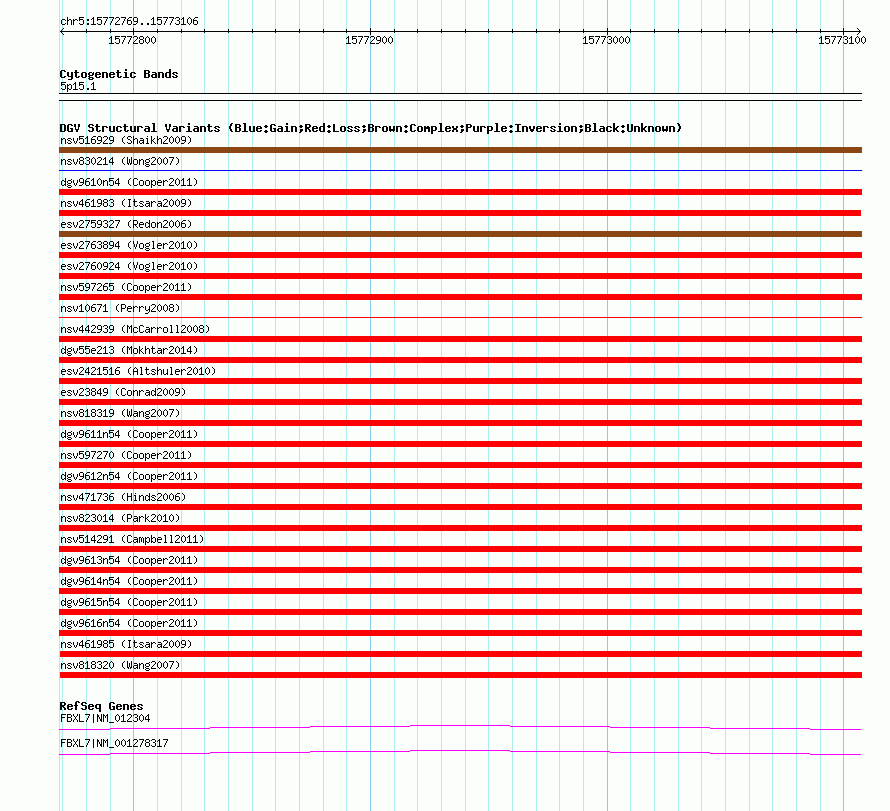Viewport: 890px width, 811px height.
Task: Open variant dgv9615n54 (Cooper2011) label
Action: pyautogui.click(x=129, y=602)
